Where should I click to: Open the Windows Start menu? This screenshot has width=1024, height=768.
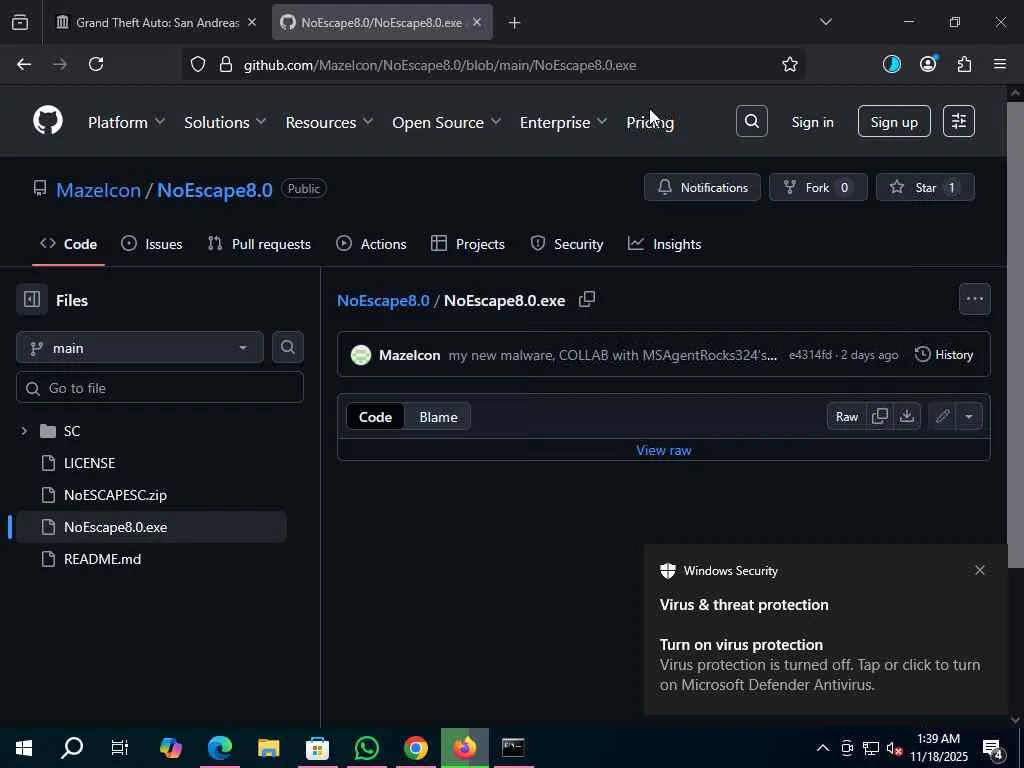(24, 748)
